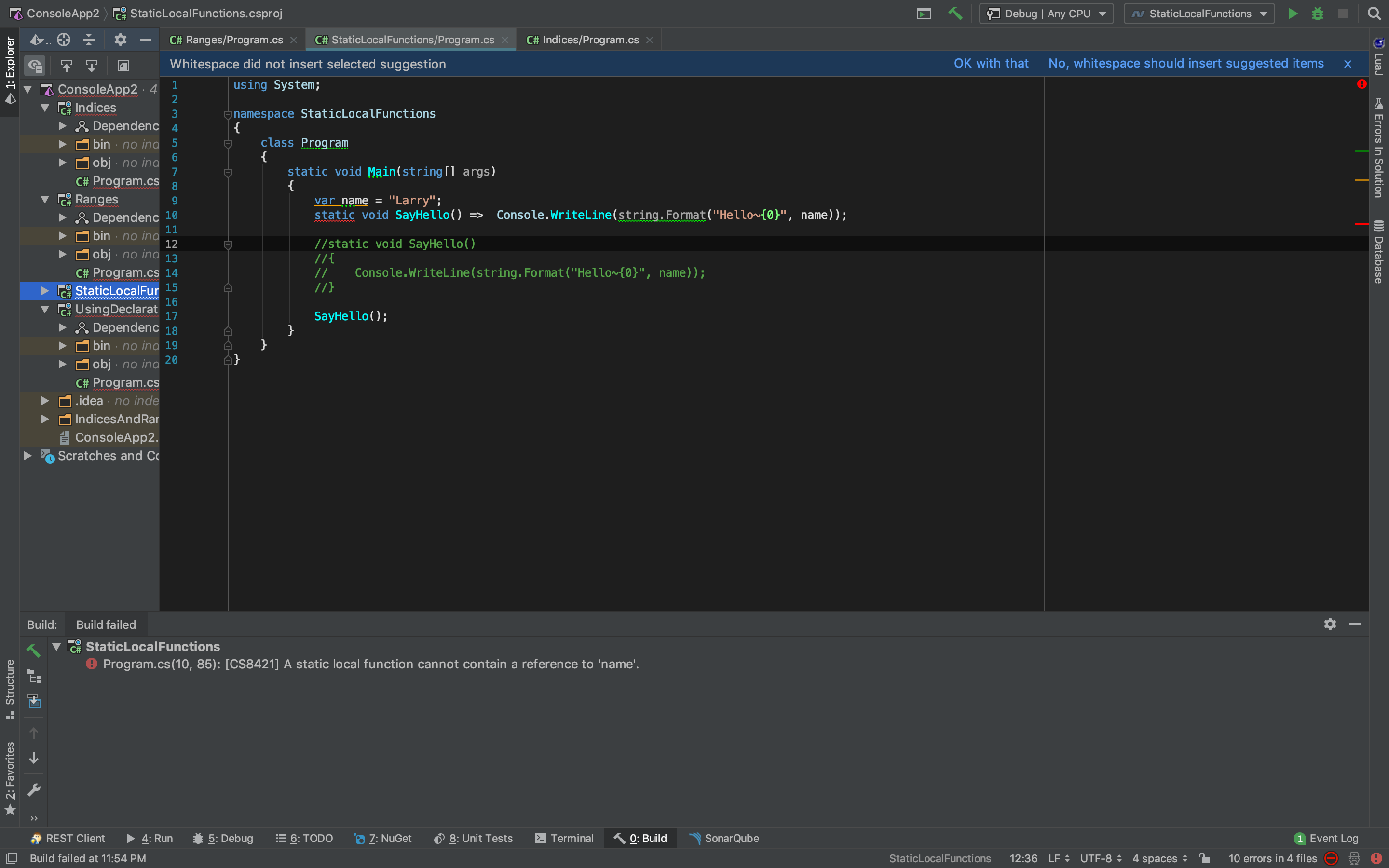Open the 2: Favorites side panel
The width and height of the screenshot is (1389, 868).
tap(10, 778)
